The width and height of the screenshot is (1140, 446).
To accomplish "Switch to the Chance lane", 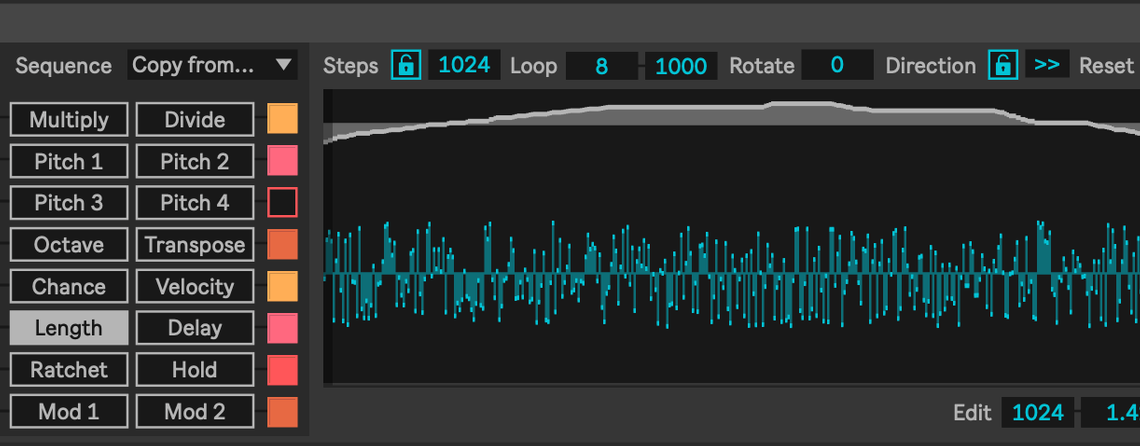I will click(69, 287).
